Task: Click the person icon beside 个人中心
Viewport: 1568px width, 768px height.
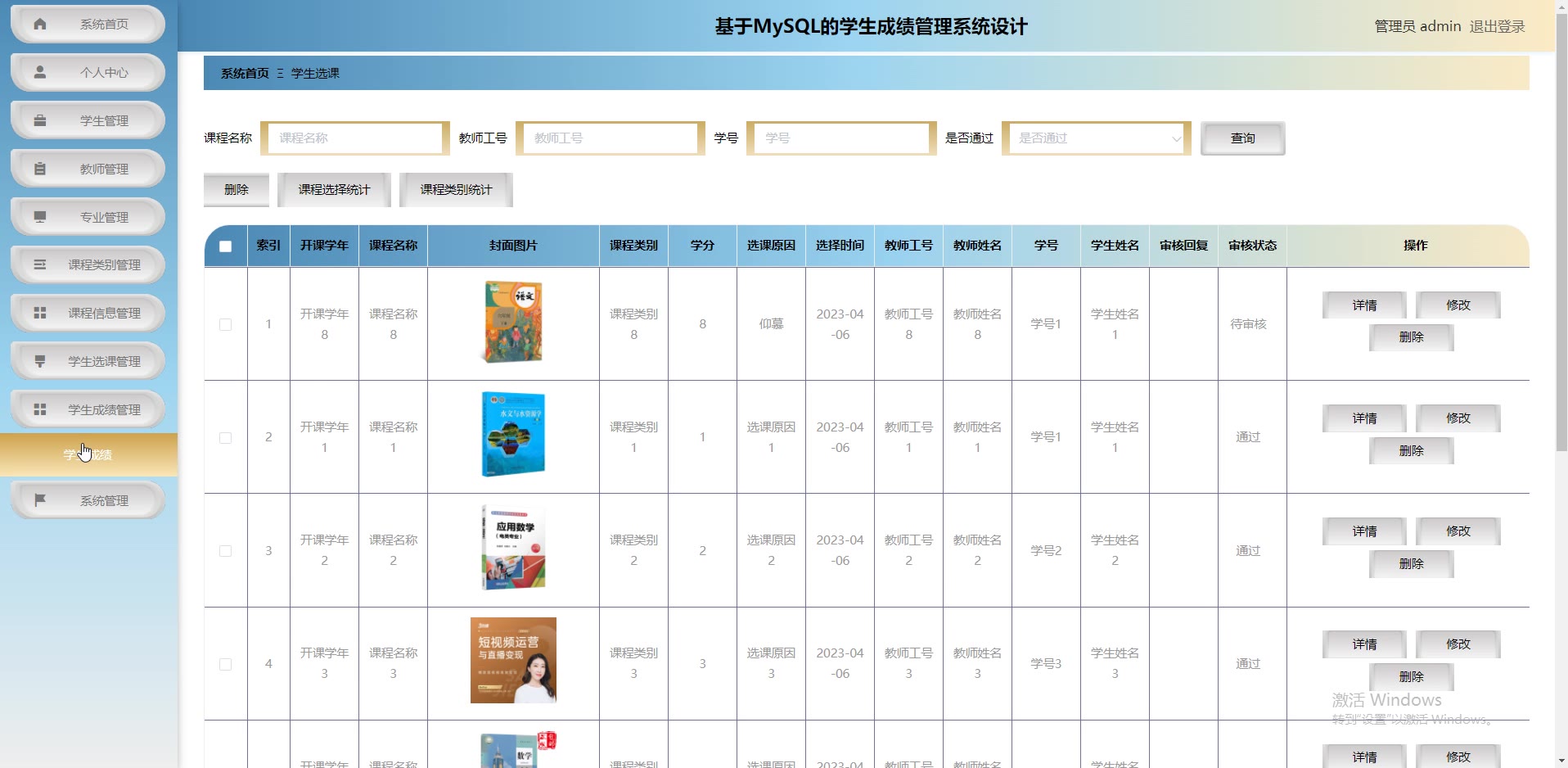Action: (x=39, y=72)
